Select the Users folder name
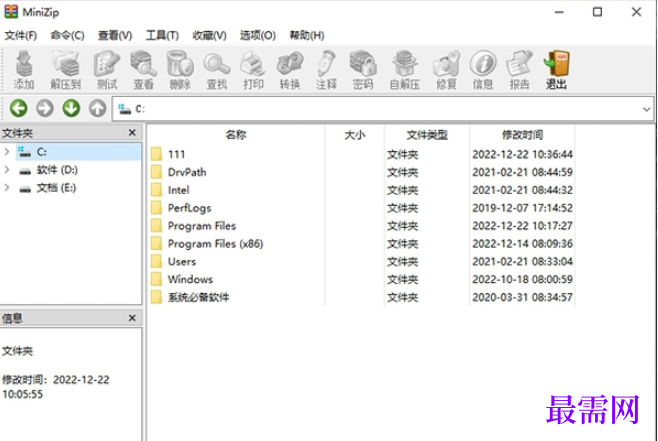This screenshot has height=441, width=658. click(182, 261)
